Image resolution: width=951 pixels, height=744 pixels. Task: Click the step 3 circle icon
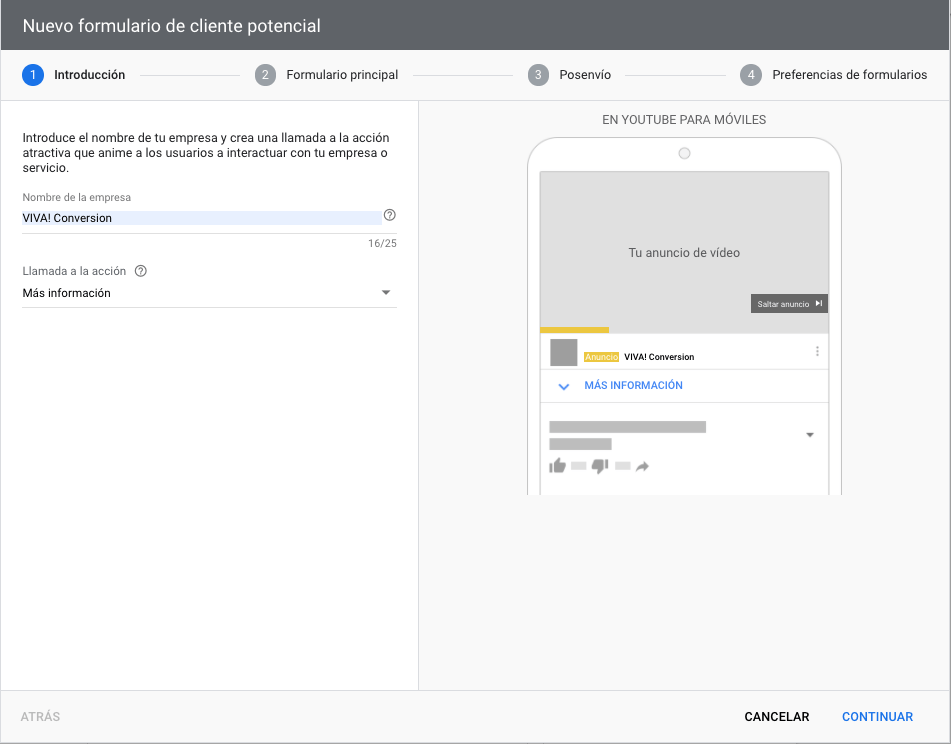(538, 75)
